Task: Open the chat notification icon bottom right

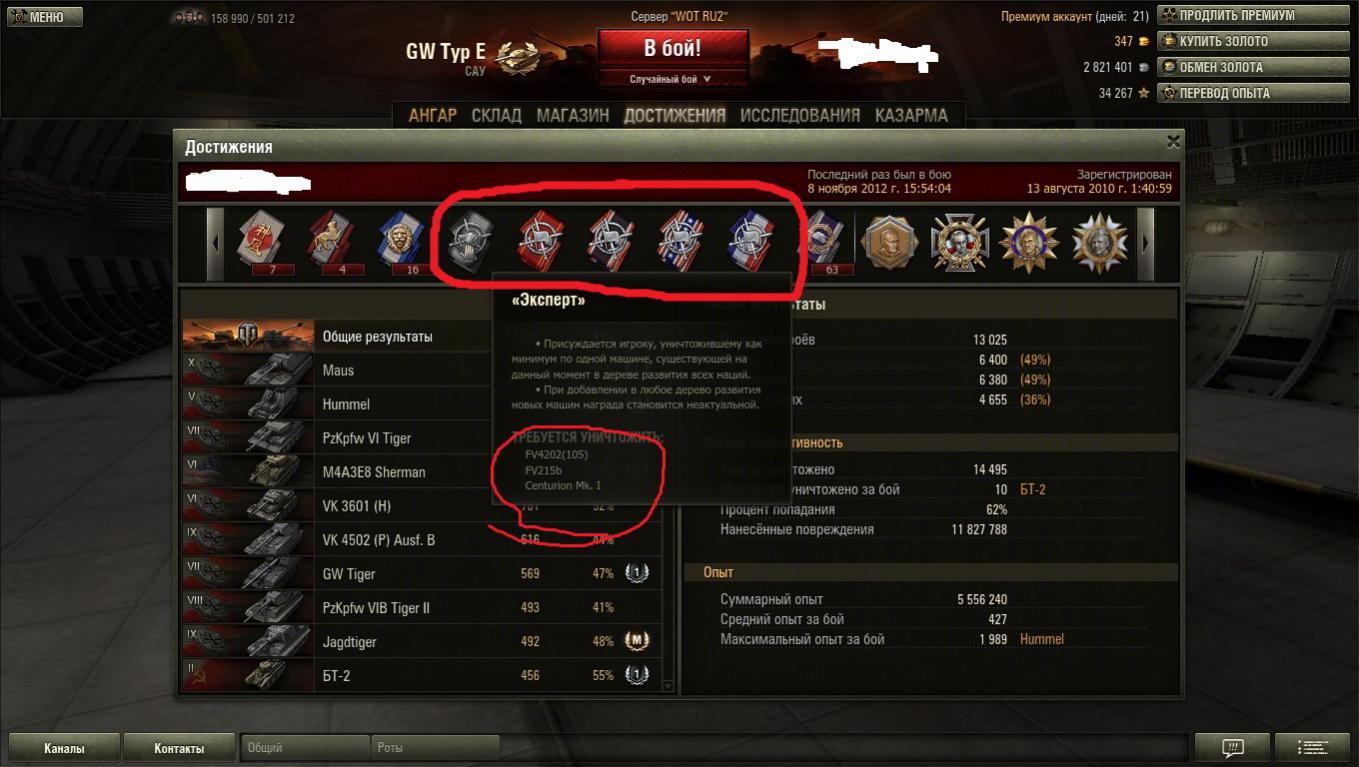Action: click(1232, 747)
